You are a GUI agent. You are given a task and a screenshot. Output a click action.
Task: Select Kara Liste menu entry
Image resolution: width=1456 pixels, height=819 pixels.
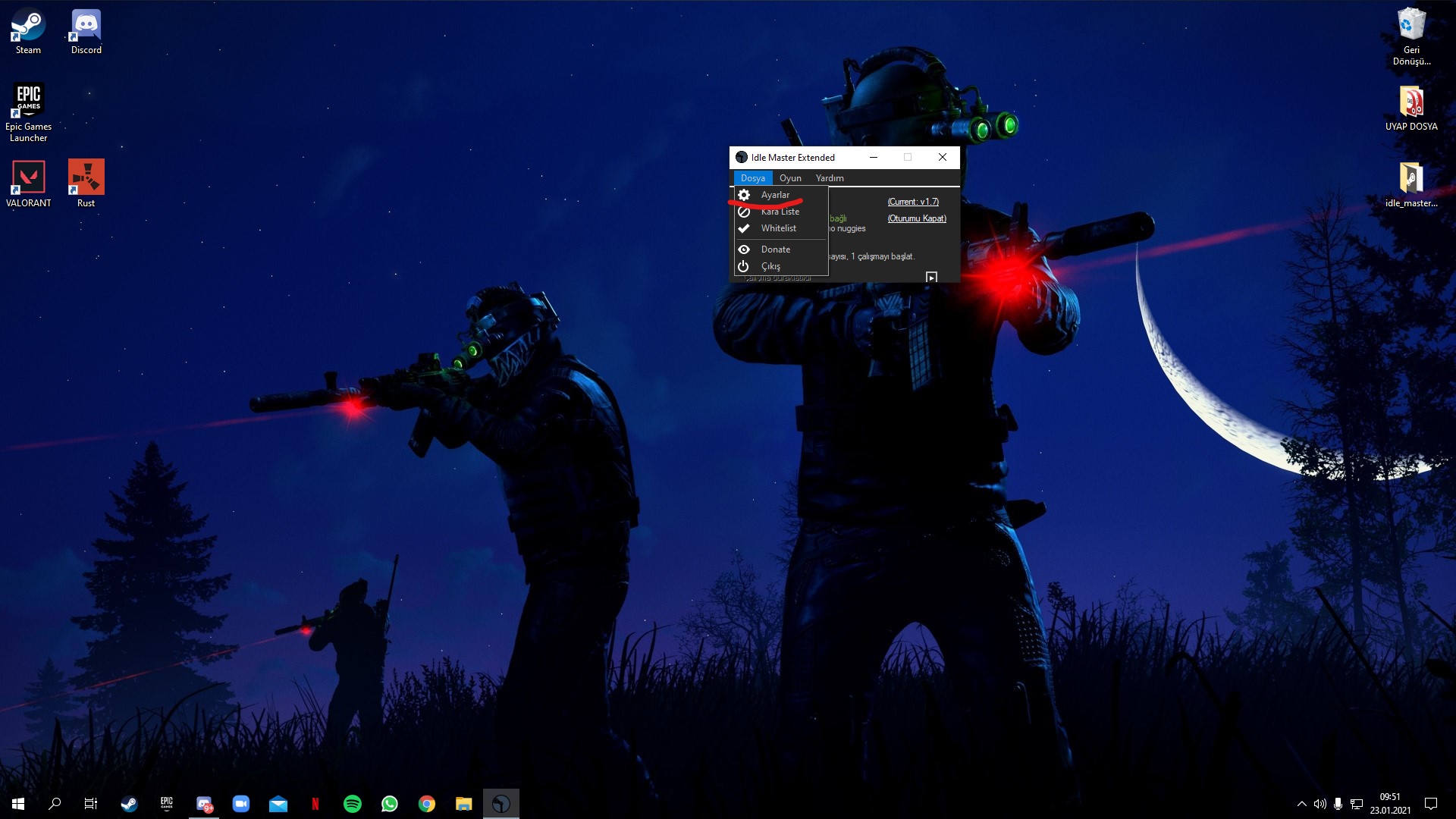click(780, 212)
